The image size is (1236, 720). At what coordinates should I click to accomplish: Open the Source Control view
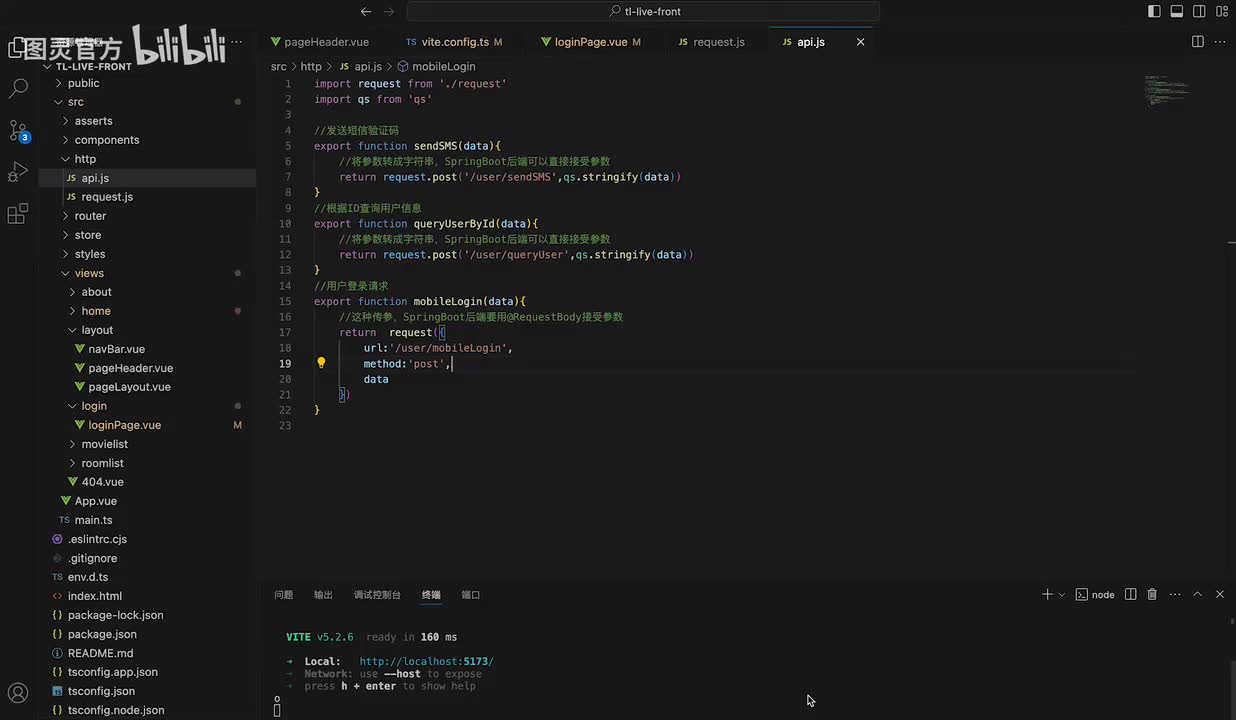[x=18, y=131]
